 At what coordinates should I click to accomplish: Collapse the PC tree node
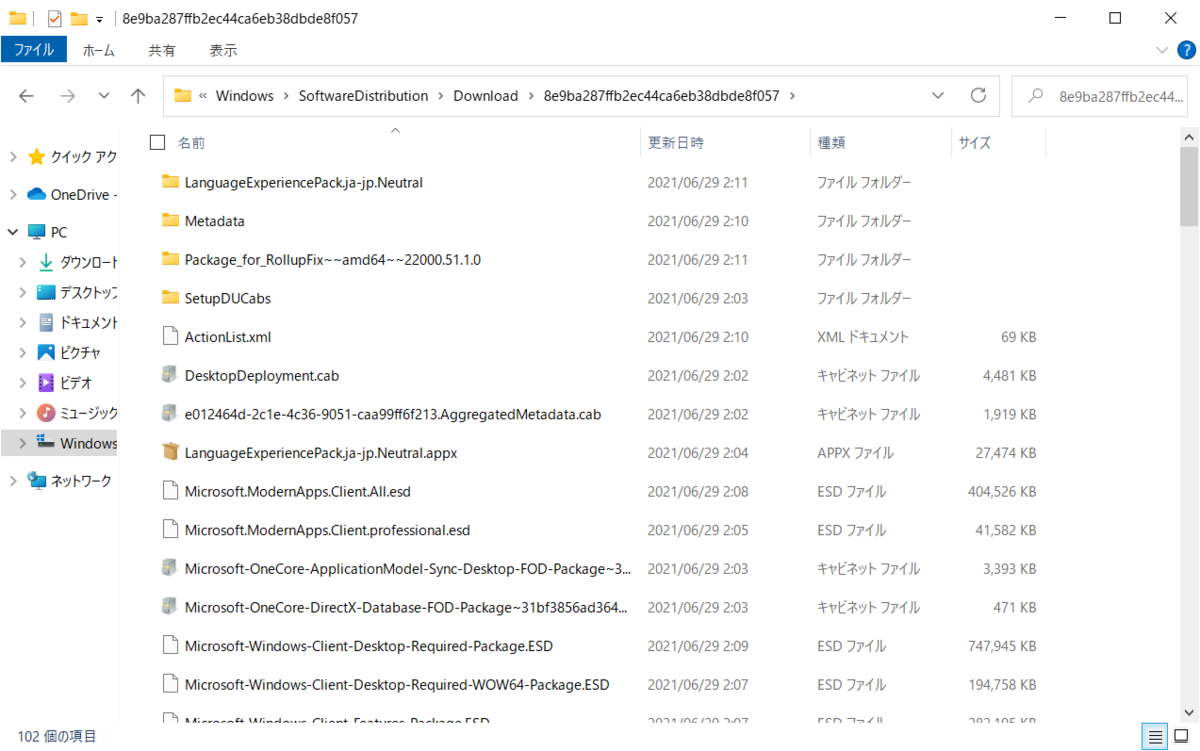pyautogui.click(x=13, y=232)
